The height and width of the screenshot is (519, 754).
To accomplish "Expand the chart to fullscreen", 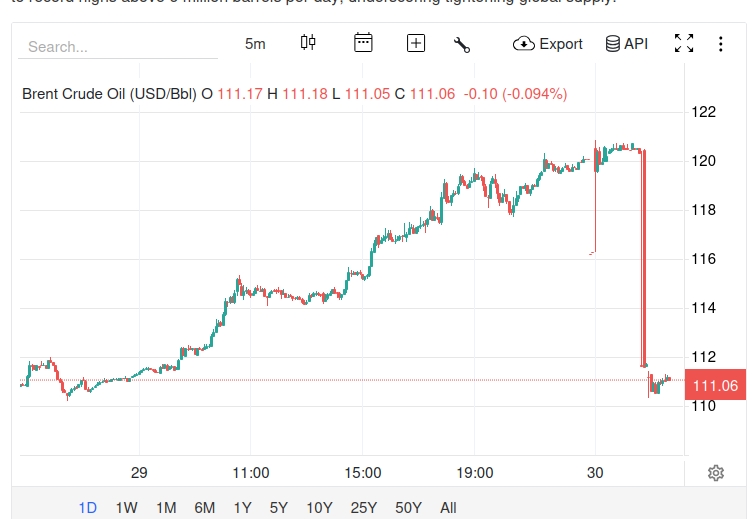I will tap(684, 44).
